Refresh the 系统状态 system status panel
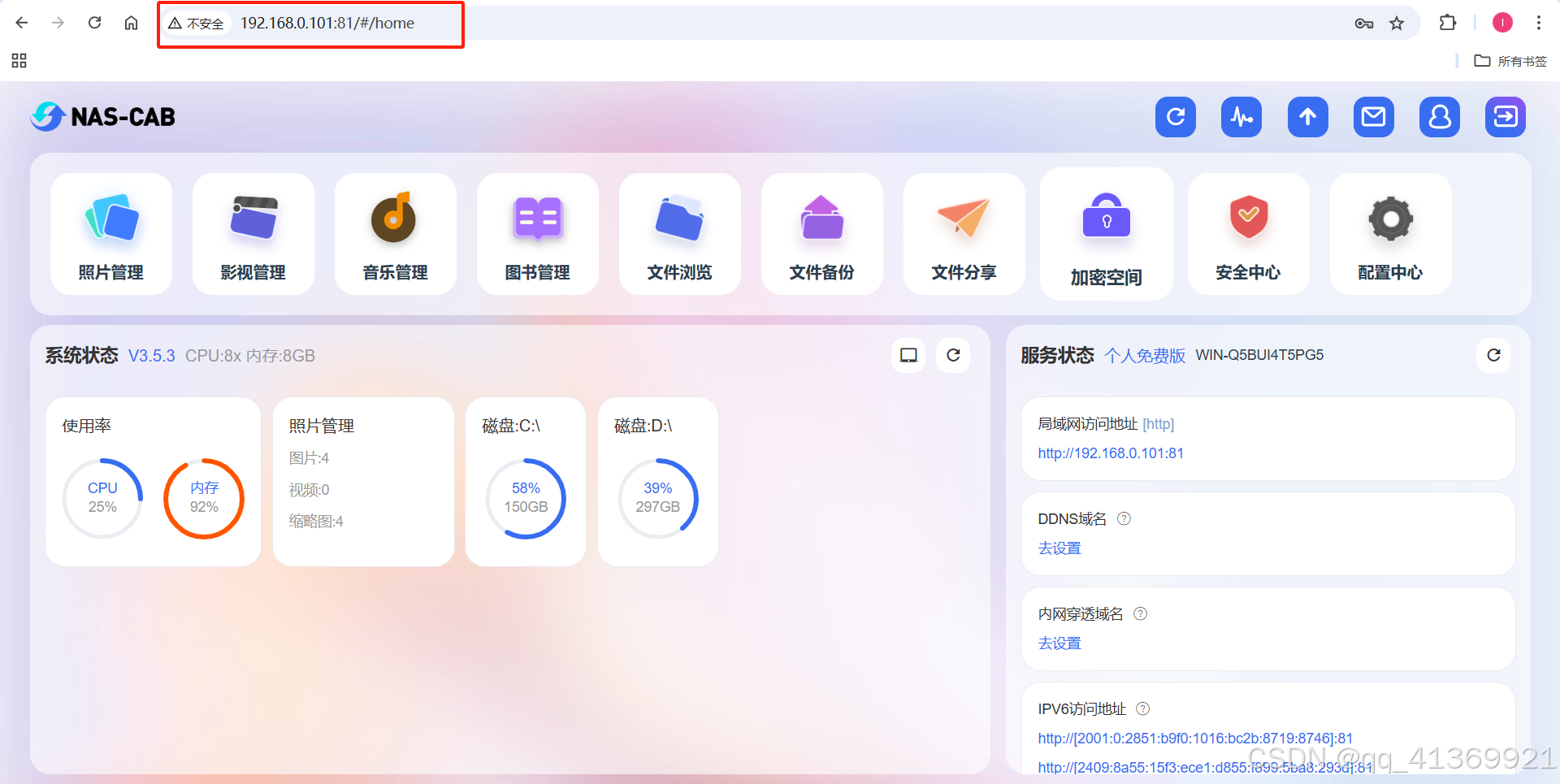The image size is (1560, 784). 953,355
